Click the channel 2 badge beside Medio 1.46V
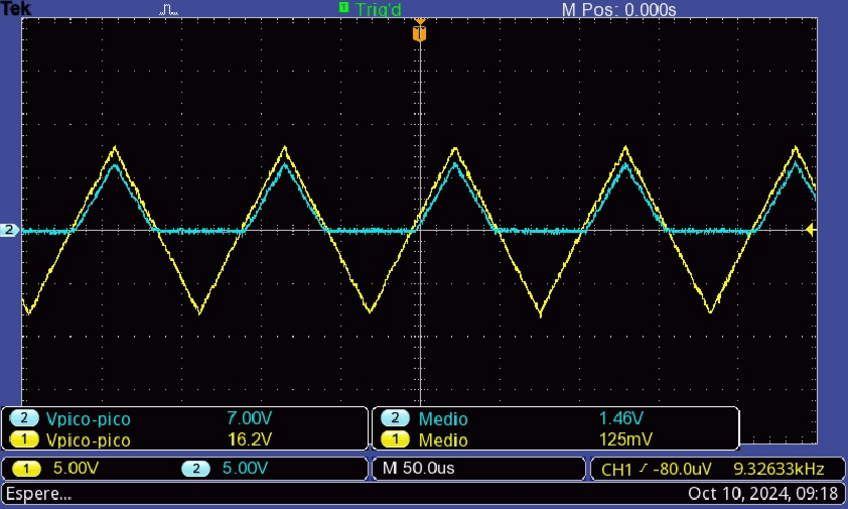The image size is (848, 509). coord(396,419)
